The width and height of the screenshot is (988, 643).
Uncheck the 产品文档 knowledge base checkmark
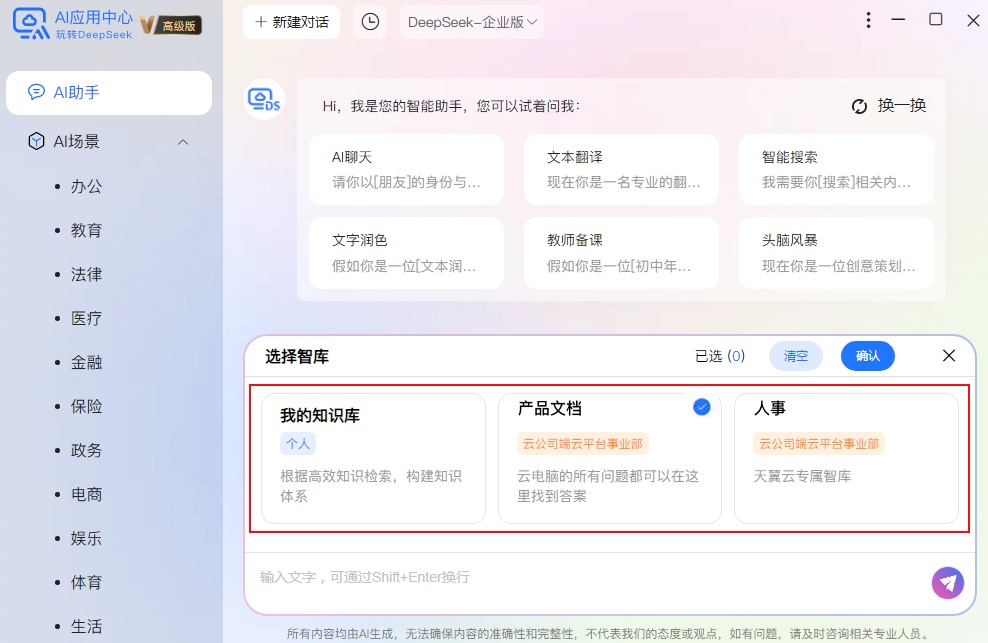click(701, 407)
